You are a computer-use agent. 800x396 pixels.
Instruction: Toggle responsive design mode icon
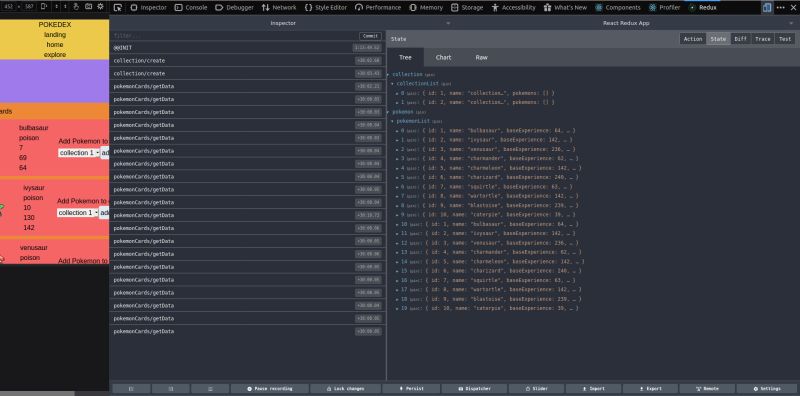click(x=767, y=7)
